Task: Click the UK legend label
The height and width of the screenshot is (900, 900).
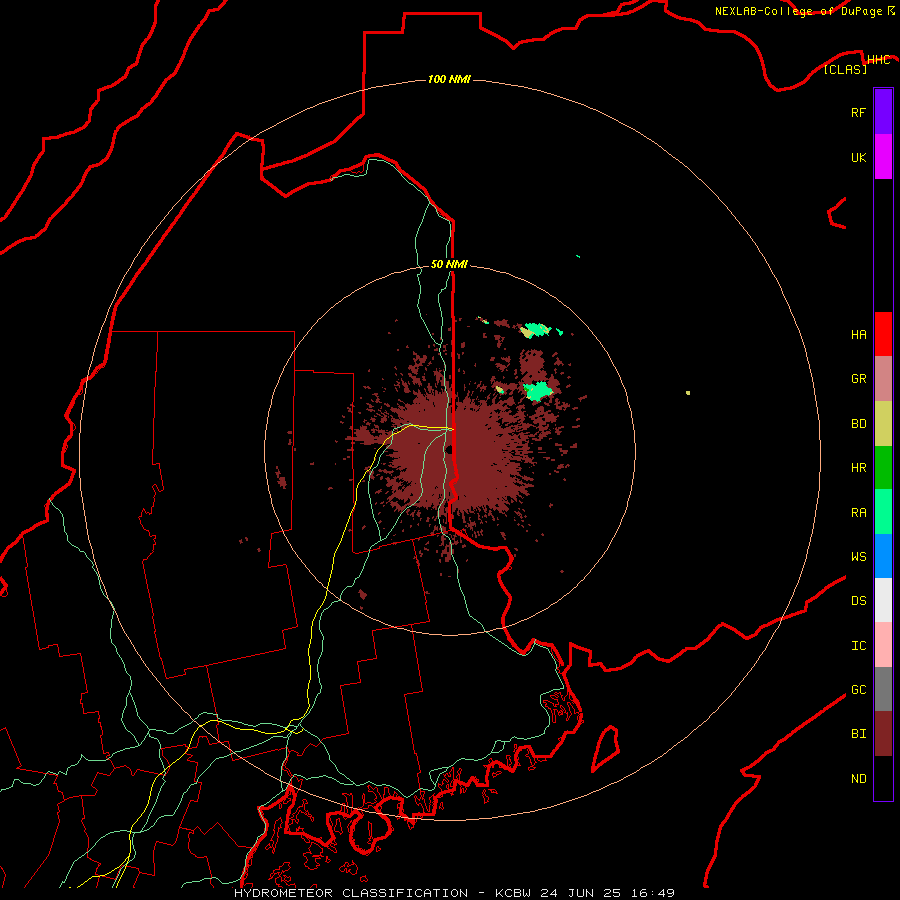Action: click(x=859, y=157)
